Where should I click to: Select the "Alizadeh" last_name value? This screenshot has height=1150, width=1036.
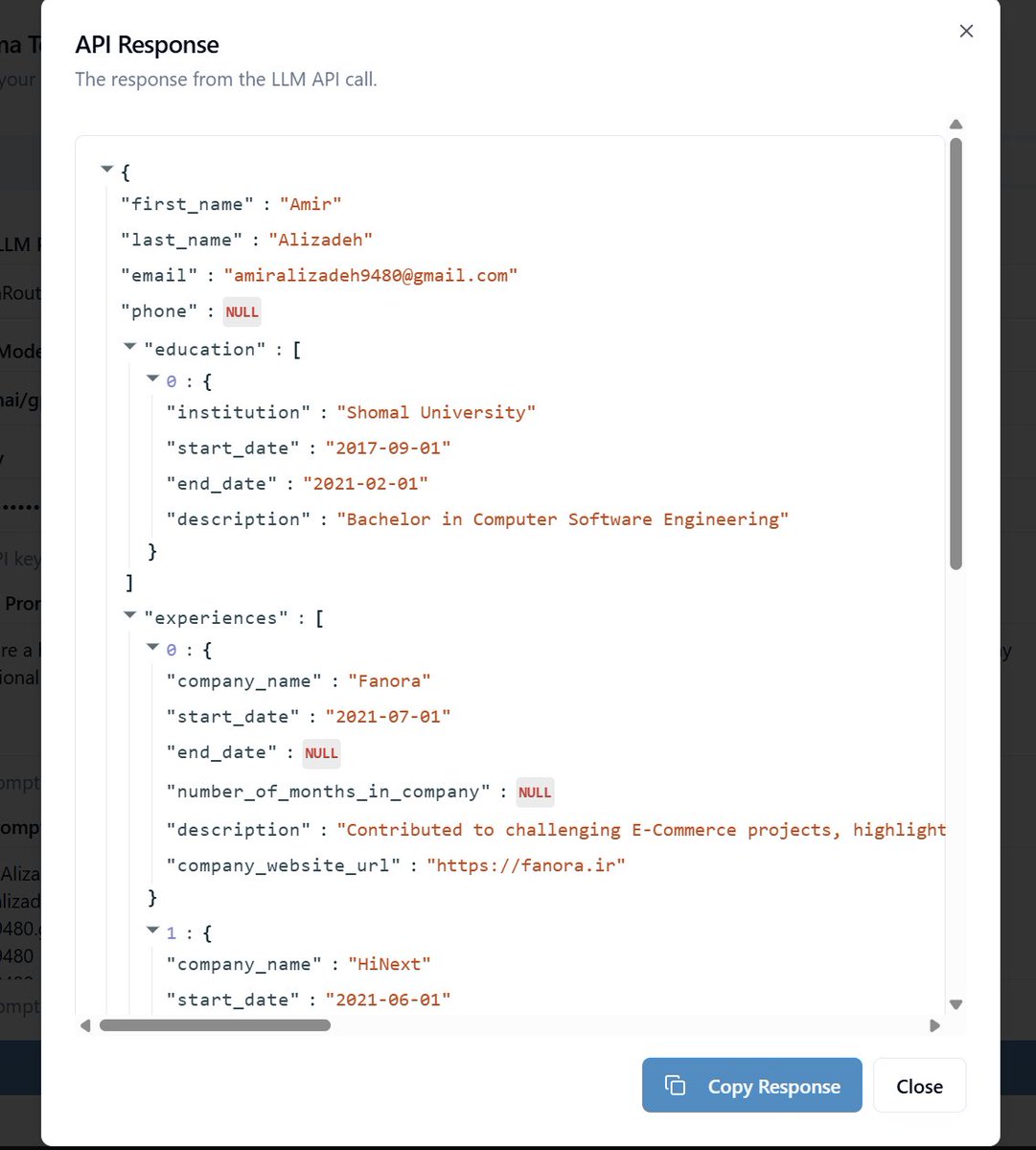[320, 240]
